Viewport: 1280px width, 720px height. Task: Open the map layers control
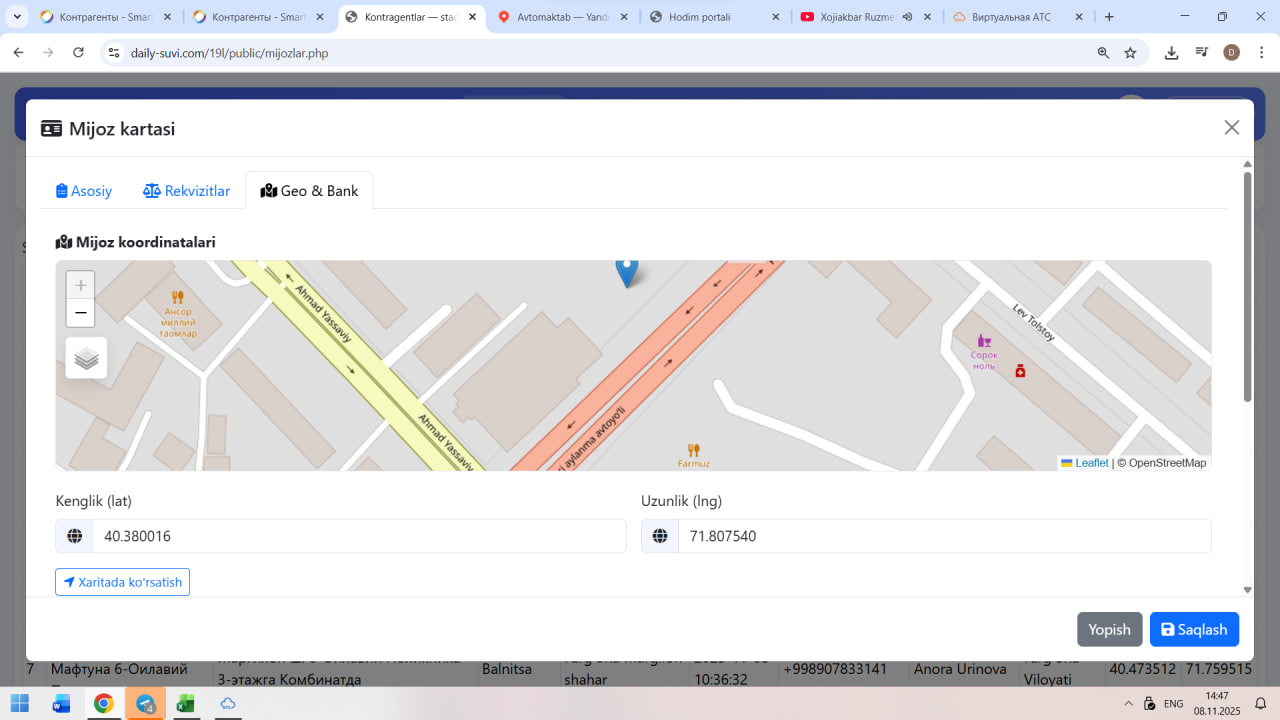click(87, 358)
